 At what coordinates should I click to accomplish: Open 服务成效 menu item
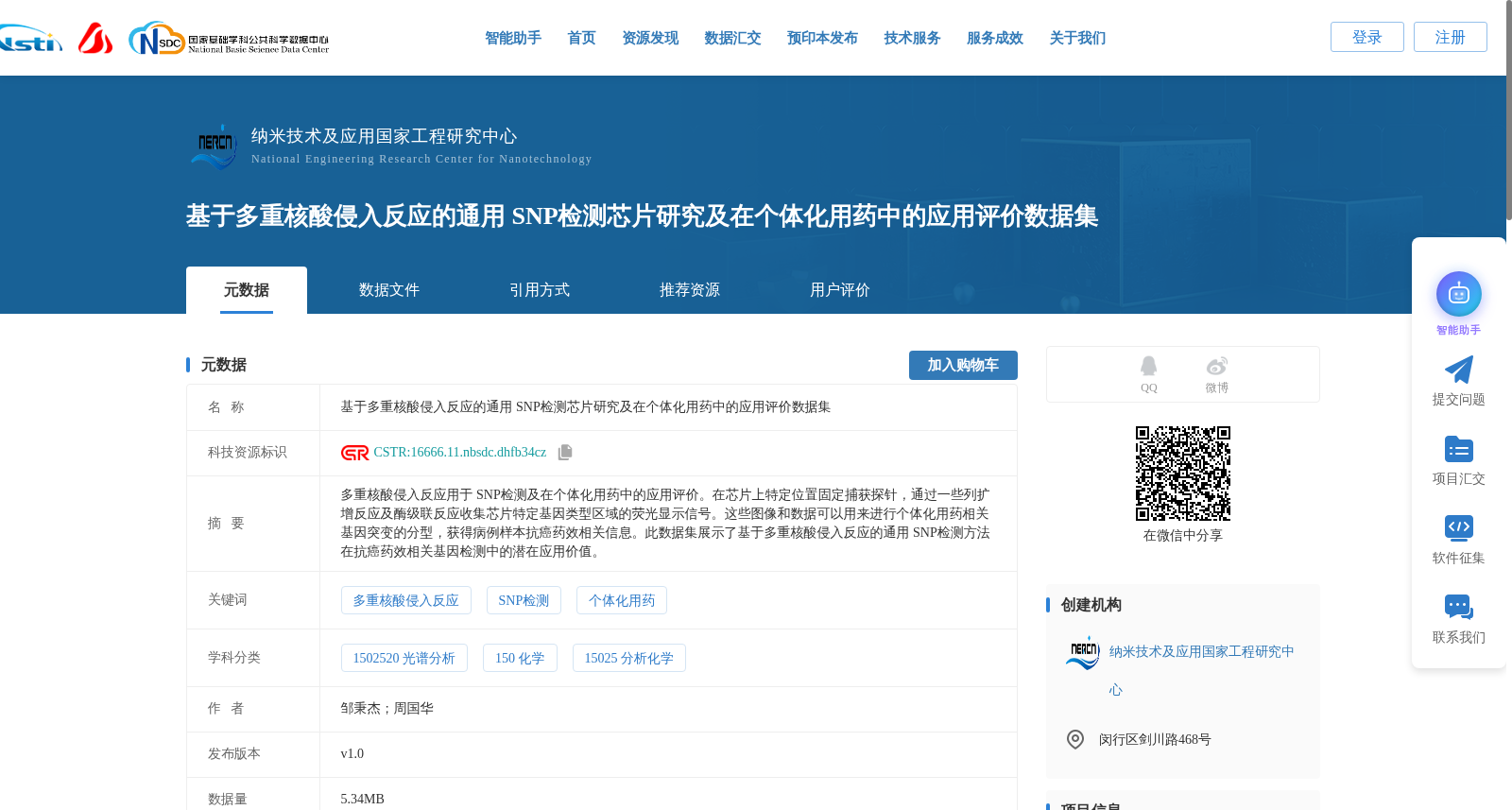tap(995, 38)
